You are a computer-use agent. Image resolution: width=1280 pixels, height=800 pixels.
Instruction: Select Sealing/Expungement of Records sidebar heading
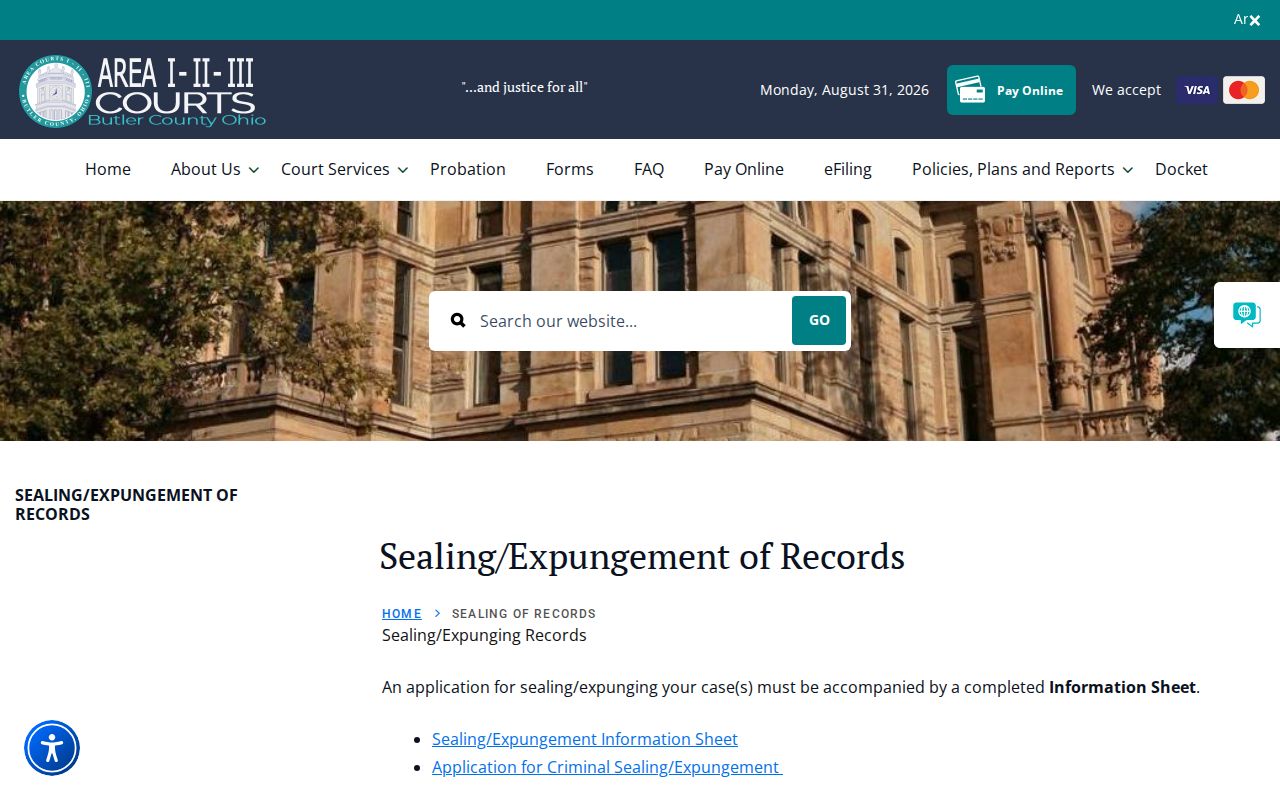click(126, 504)
